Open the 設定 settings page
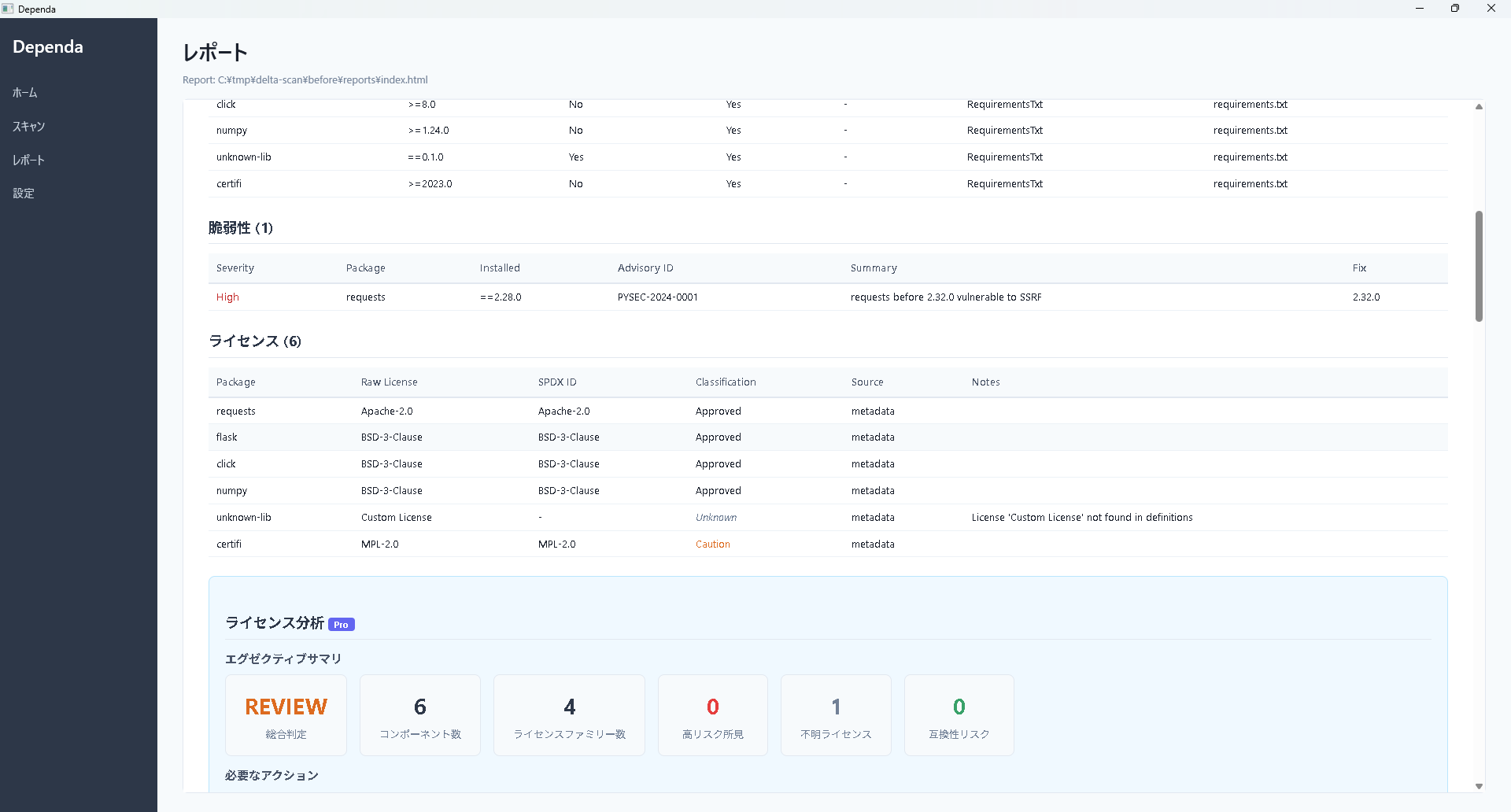 (x=24, y=194)
